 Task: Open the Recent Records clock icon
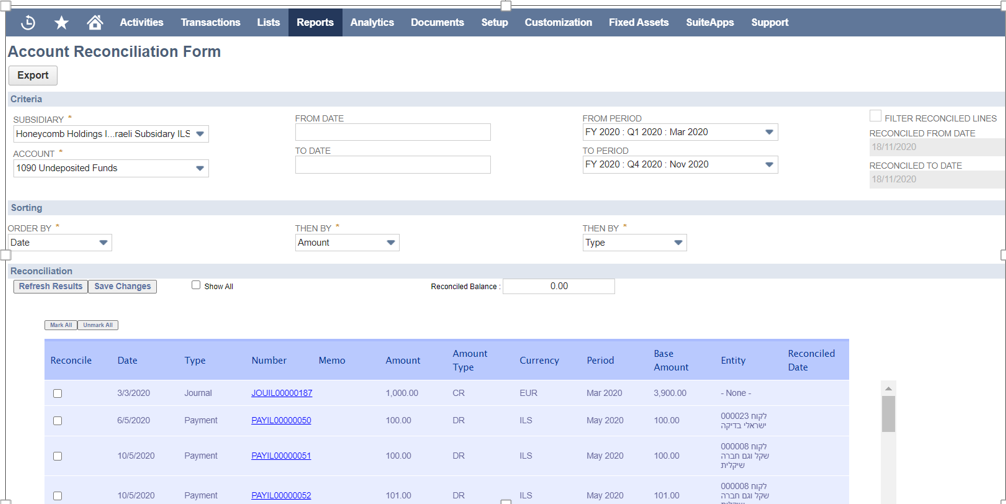click(28, 22)
